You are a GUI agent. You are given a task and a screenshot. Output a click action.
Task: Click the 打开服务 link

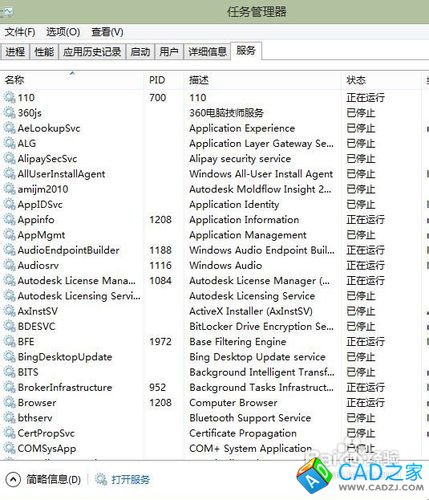point(130,480)
